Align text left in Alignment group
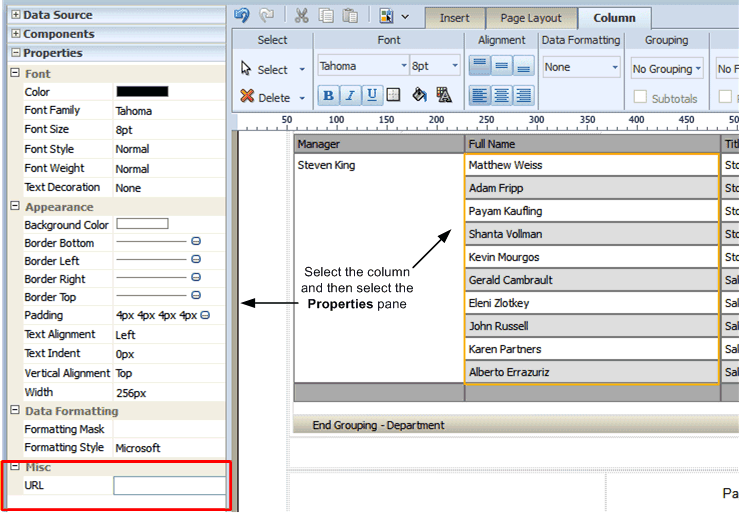This screenshot has height=513, width=740. pyautogui.click(x=479, y=95)
